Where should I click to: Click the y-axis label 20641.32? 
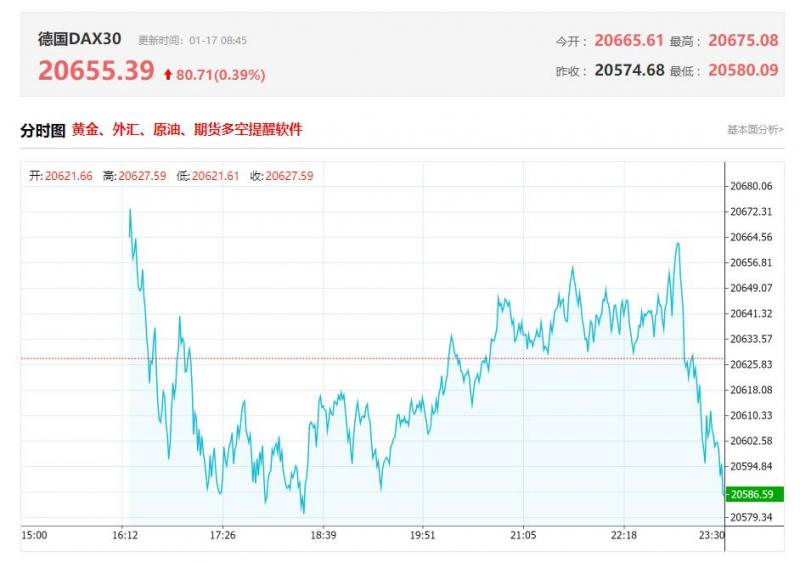751,314
